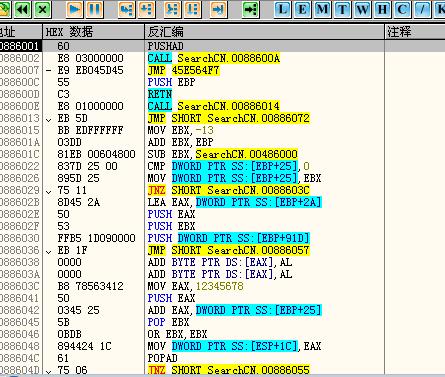Click hex bytes E8 03000000

click(90, 58)
